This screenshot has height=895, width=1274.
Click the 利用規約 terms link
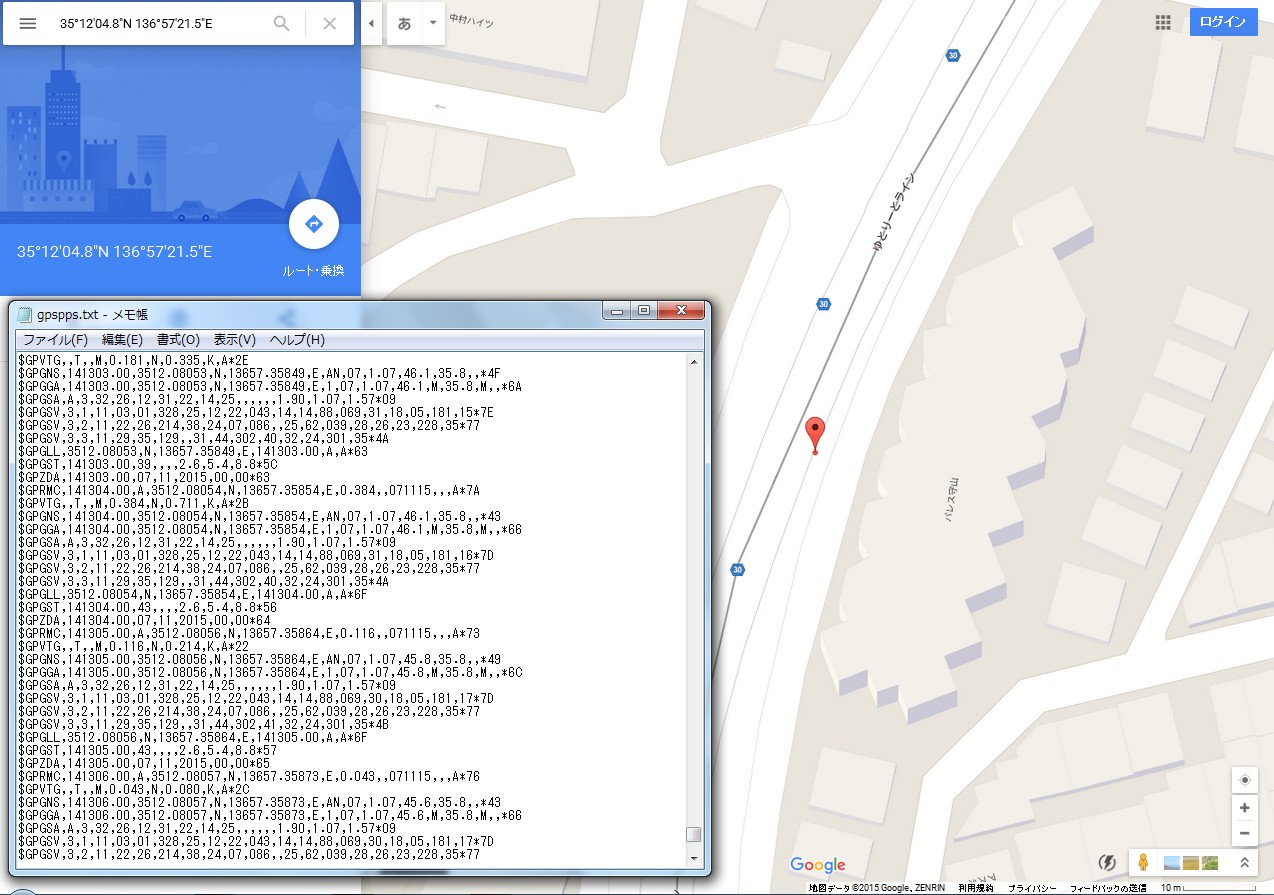coord(975,888)
